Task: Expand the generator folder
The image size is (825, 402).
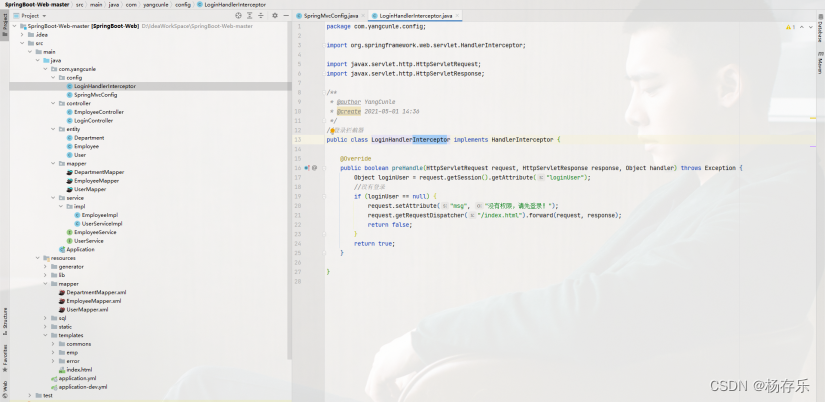Action: click(x=46, y=267)
